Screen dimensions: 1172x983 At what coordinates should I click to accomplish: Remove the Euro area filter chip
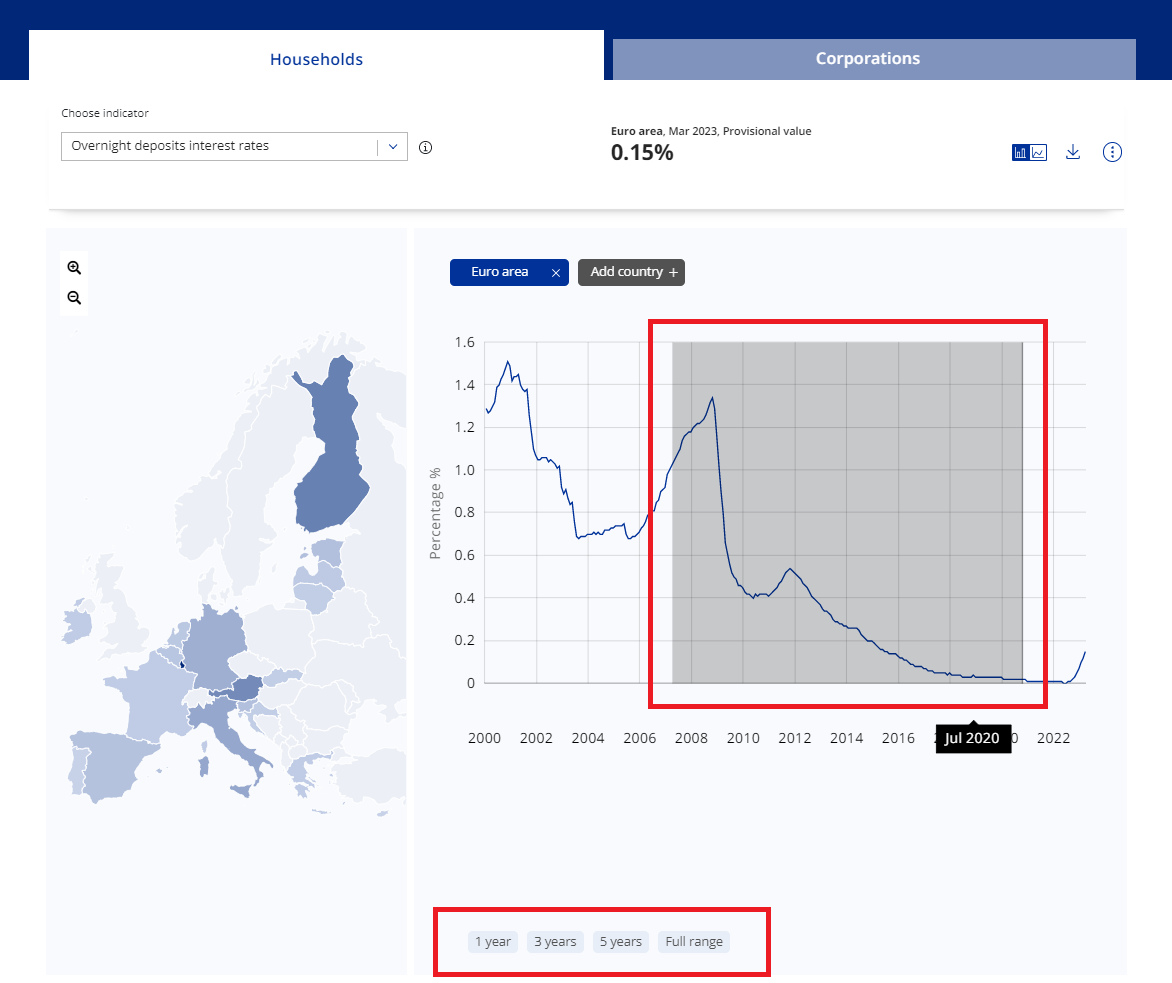point(555,272)
